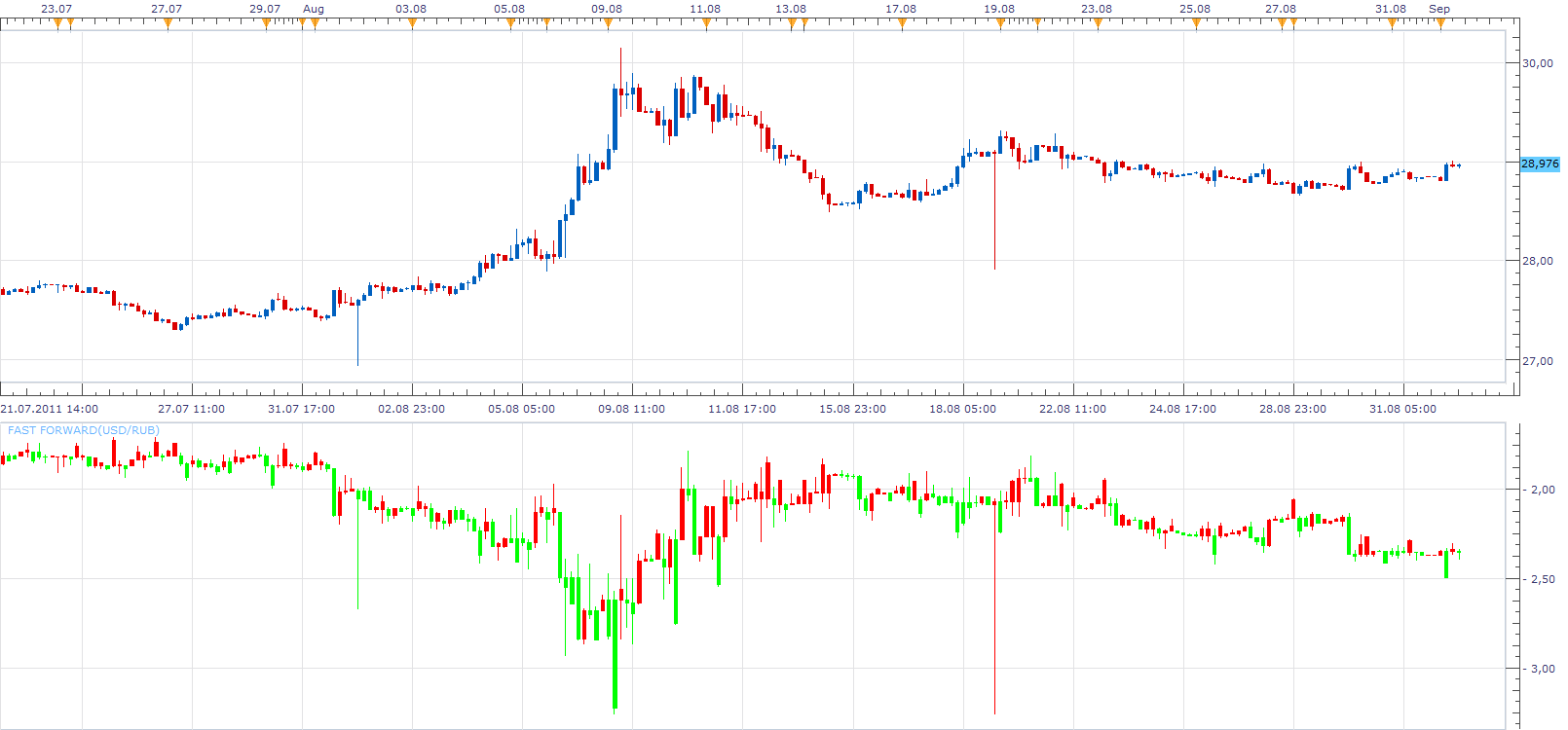Select the orange marker directly below the 05.08 label

(x=510, y=23)
